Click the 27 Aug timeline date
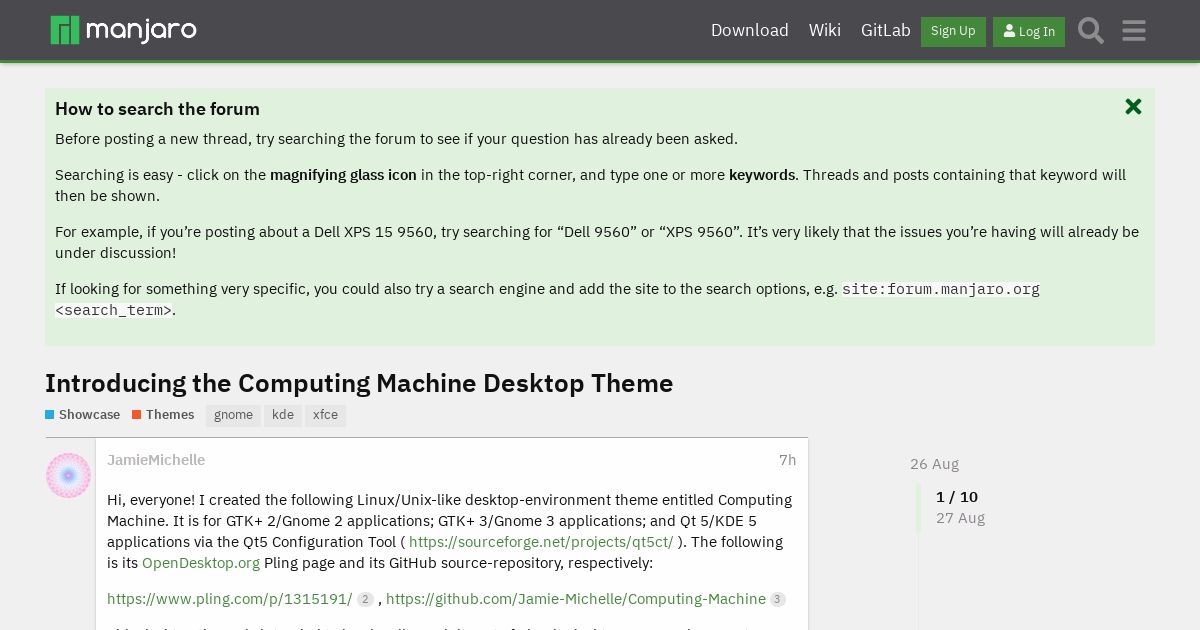This screenshot has width=1200, height=630. click(960, 518)
